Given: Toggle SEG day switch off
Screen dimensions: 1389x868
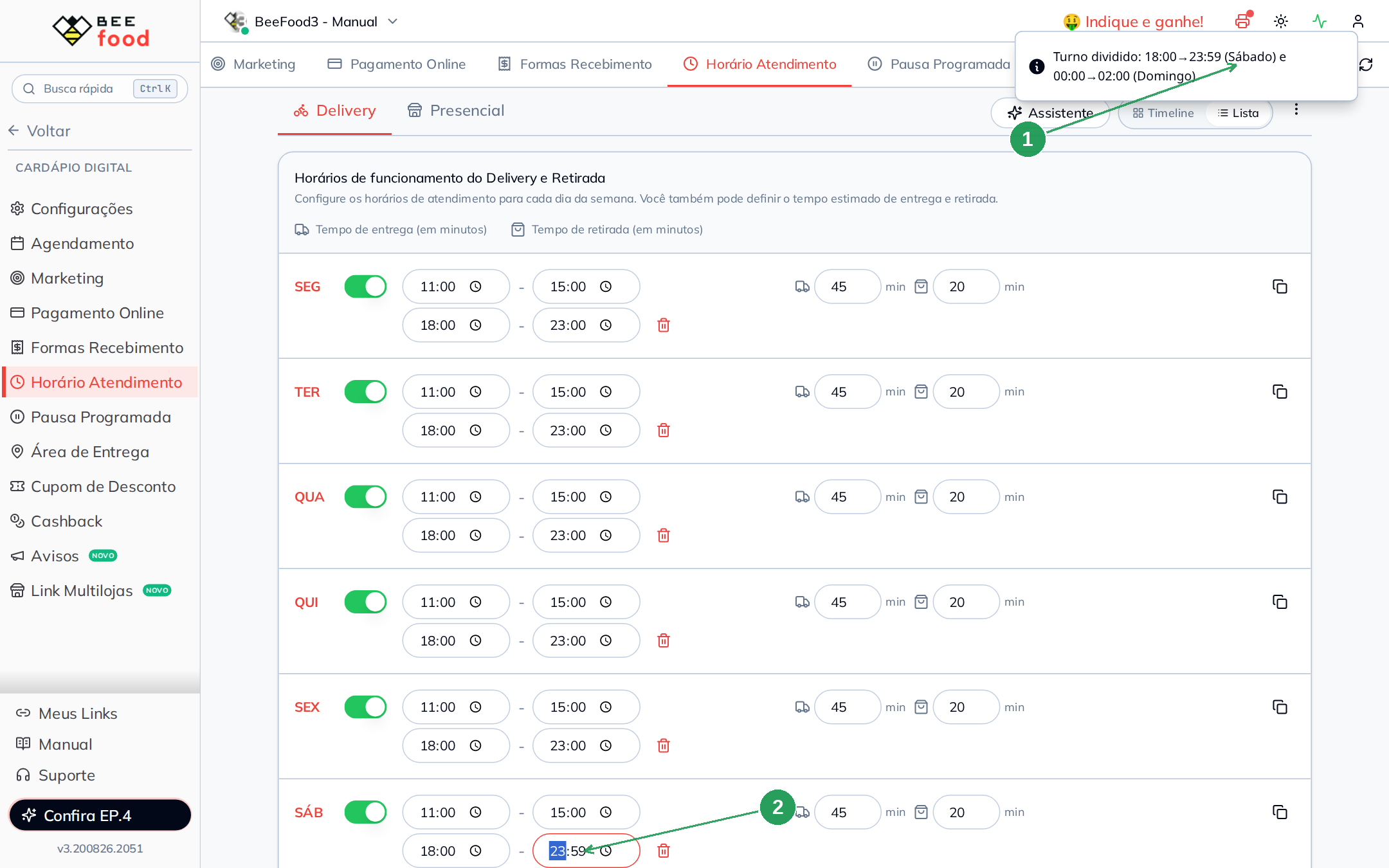Looking at the screenshot, I should (365, 287).
